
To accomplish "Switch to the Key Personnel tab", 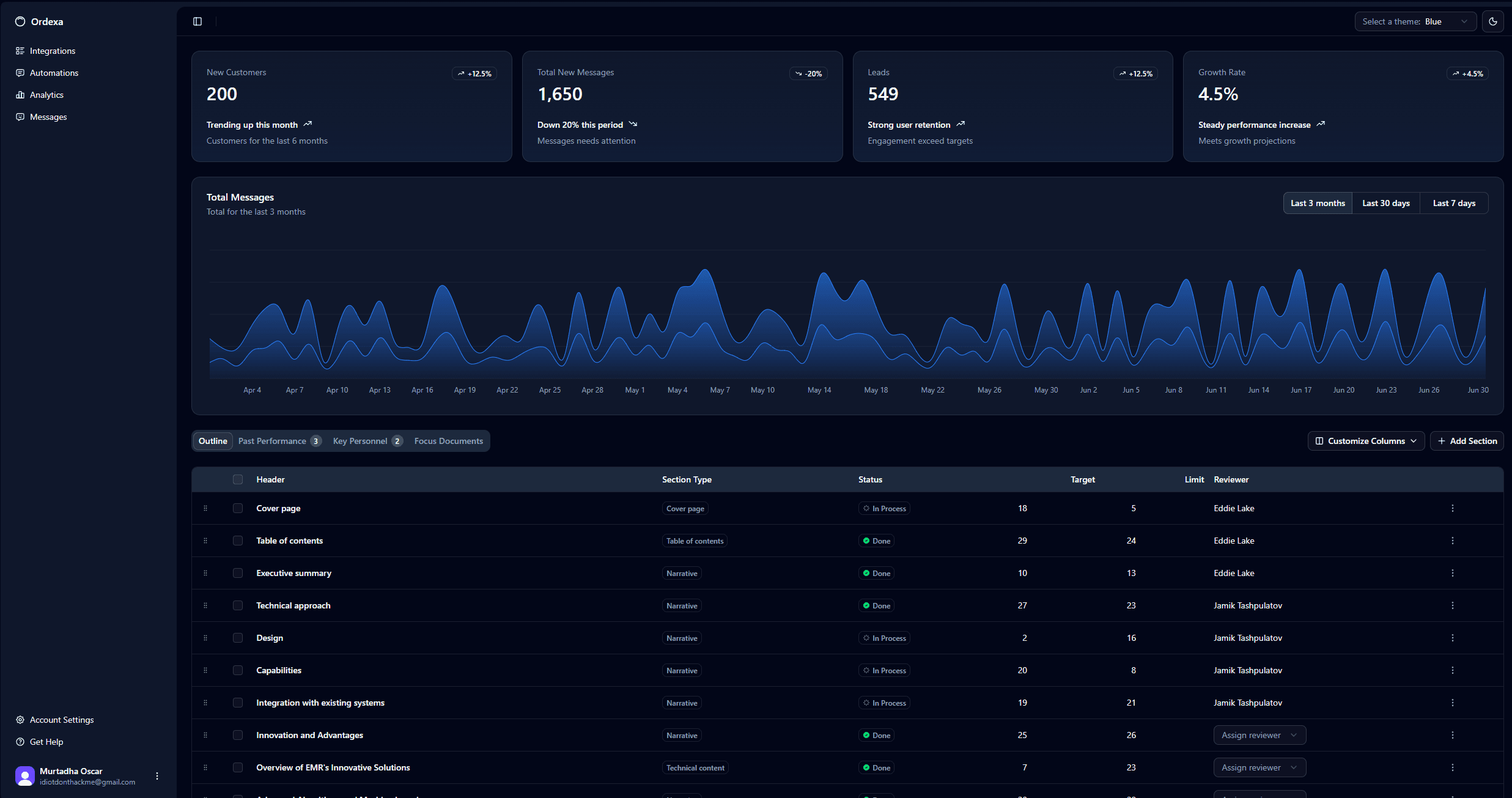I will (361, 441).
